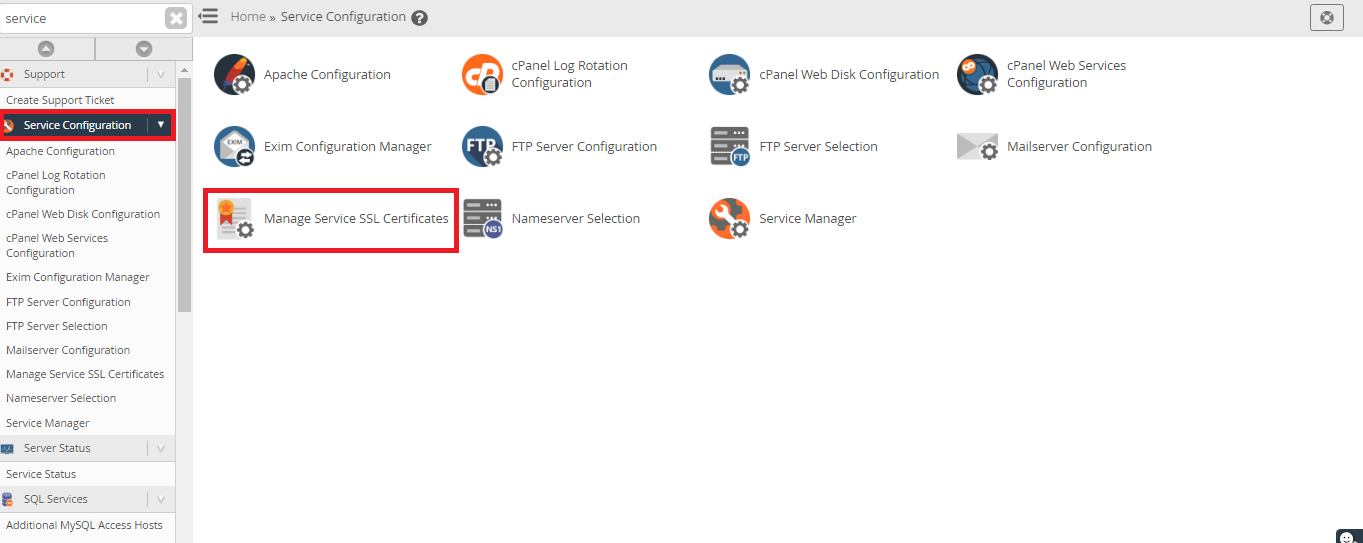Image resolution: width=1363 pixels, height=543 pixels.
Task: Open Nameserver Selection NS1 icon
Action: point(483,219)
